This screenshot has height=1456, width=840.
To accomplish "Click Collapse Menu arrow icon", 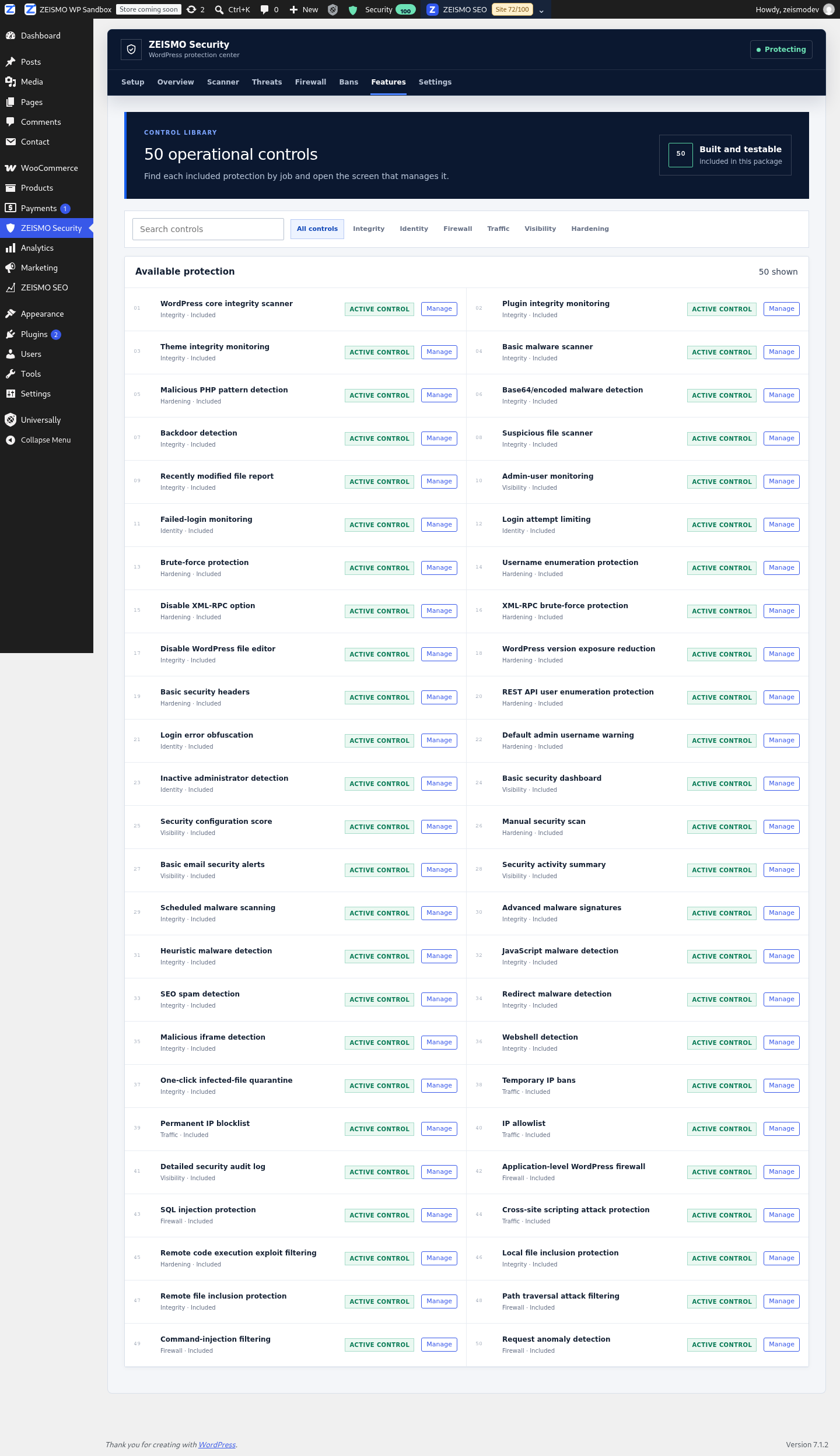I will (10, 440).
